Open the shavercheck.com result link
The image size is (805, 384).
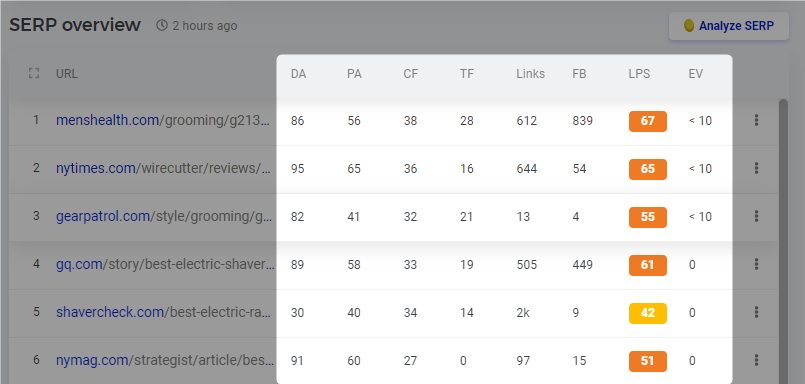coord(163,312)
